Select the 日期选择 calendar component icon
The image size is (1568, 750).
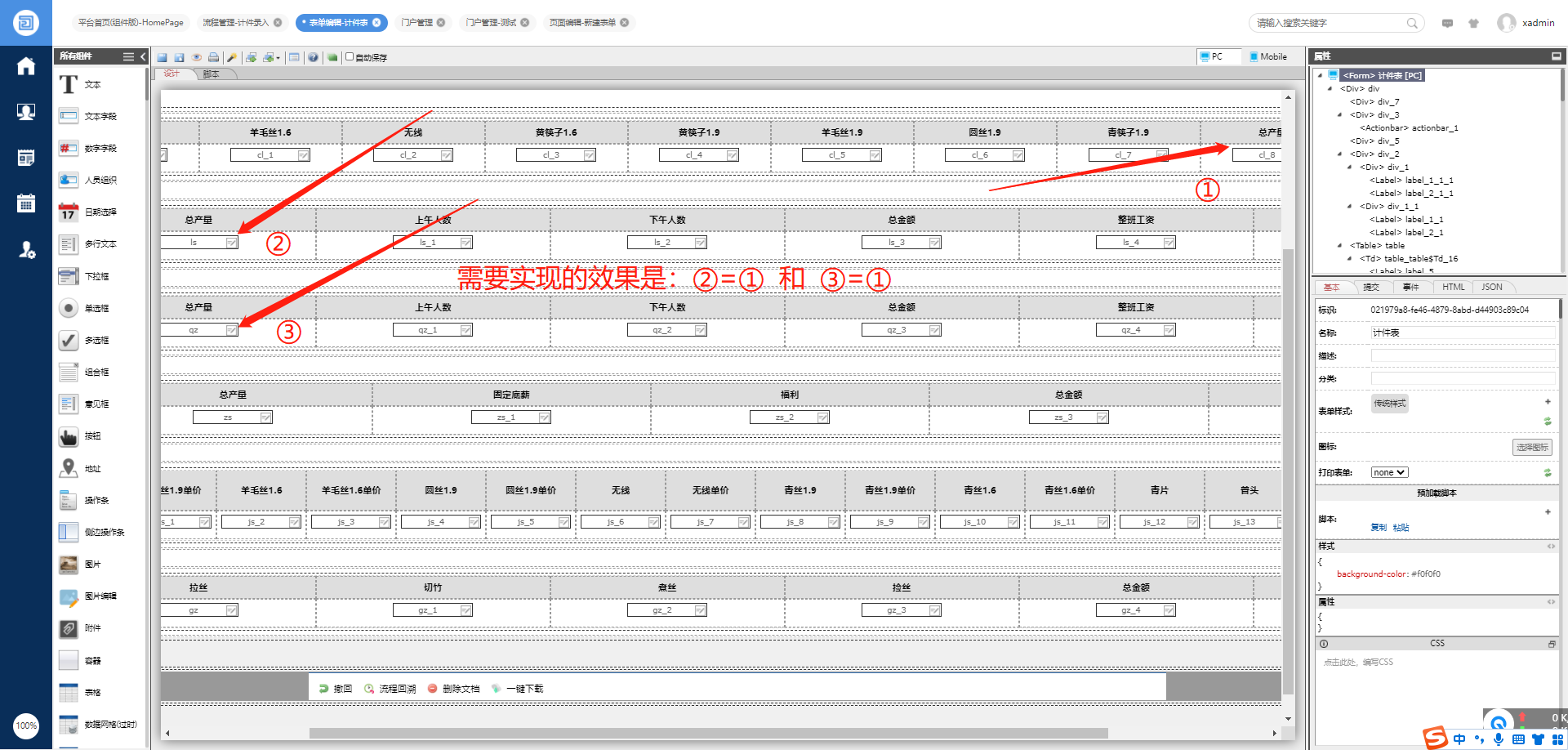pos(69,212)
